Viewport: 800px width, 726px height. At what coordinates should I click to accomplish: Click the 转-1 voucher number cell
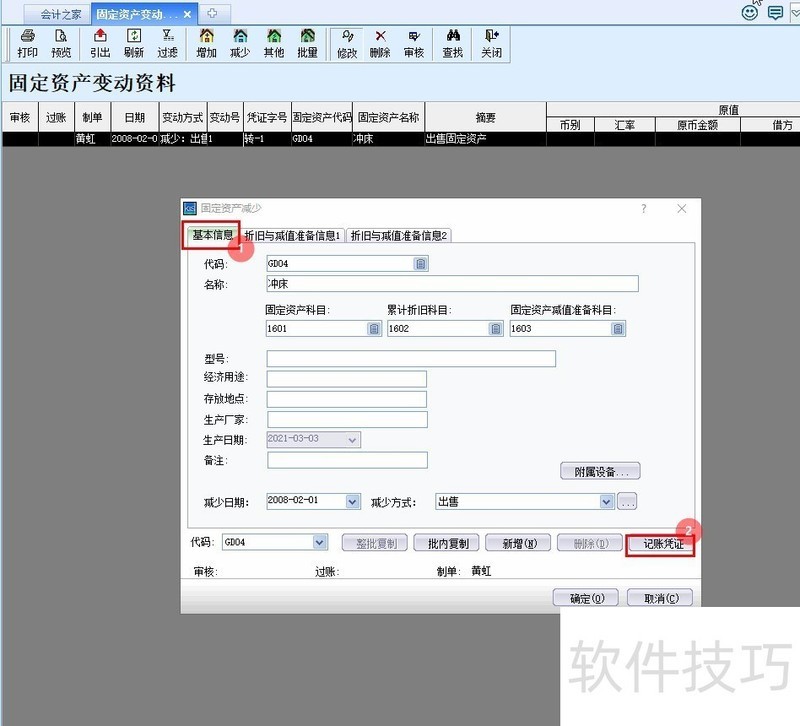tap(267, 139)
